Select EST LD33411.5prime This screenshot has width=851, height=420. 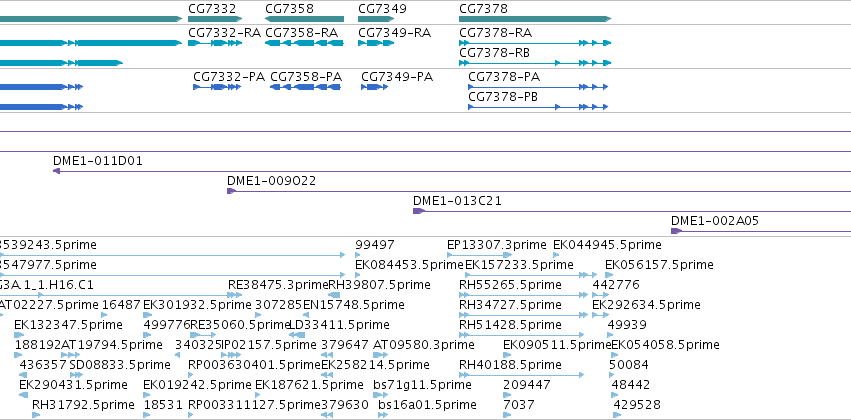(x=340, y=325)
